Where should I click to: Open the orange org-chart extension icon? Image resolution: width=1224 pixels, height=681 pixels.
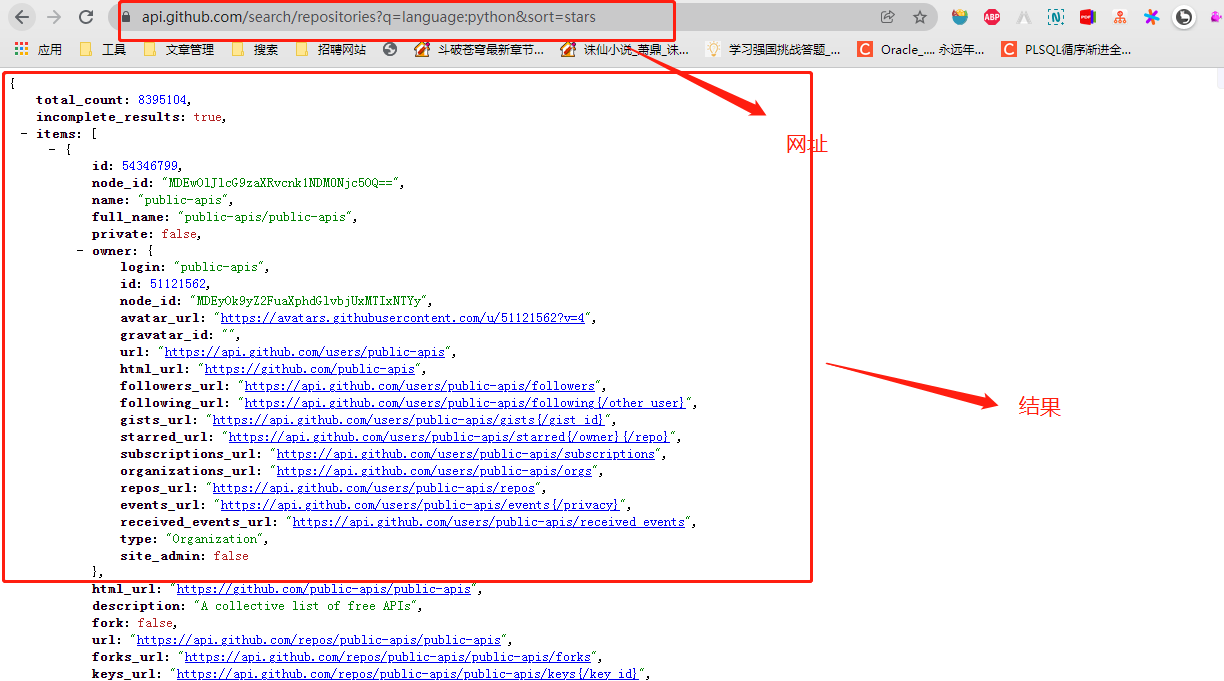(1119, 17)
